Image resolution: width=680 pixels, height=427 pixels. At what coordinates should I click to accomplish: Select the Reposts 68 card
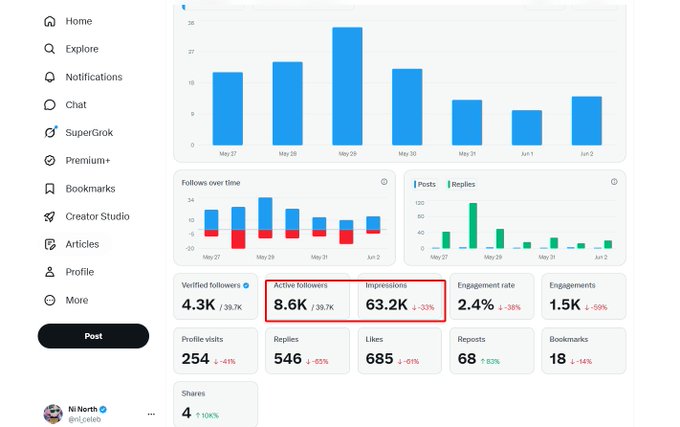(x=492, y=351)
